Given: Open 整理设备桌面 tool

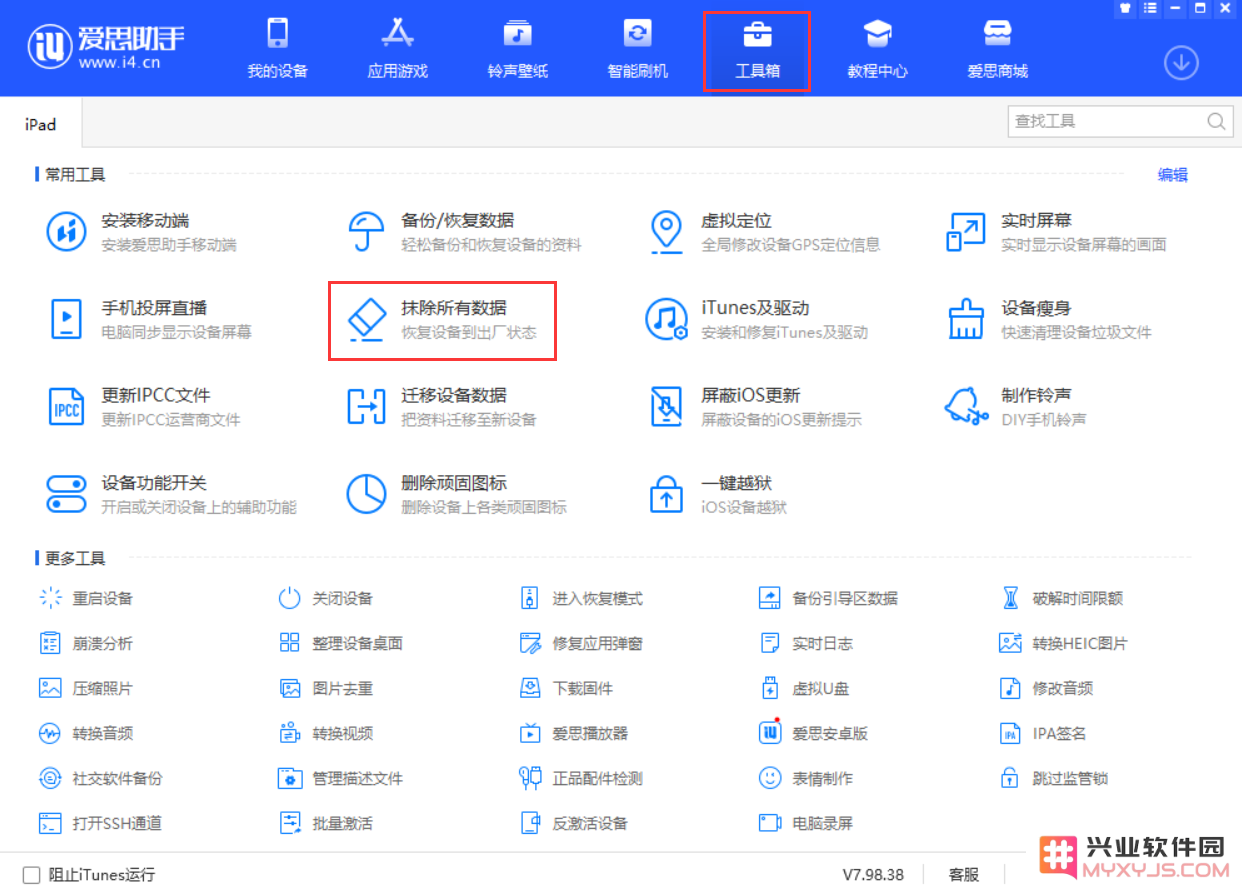Looking at the screenshot, I should (341, 643).
